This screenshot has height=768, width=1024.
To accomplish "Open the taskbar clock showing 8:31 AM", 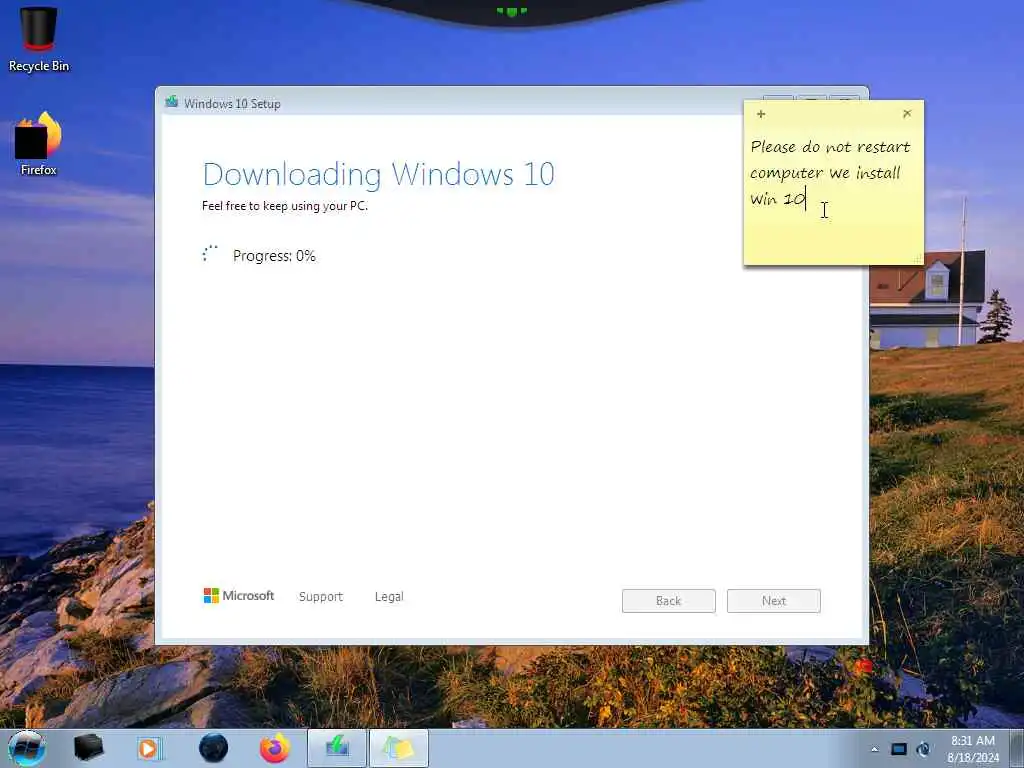I will coord(973,749).
